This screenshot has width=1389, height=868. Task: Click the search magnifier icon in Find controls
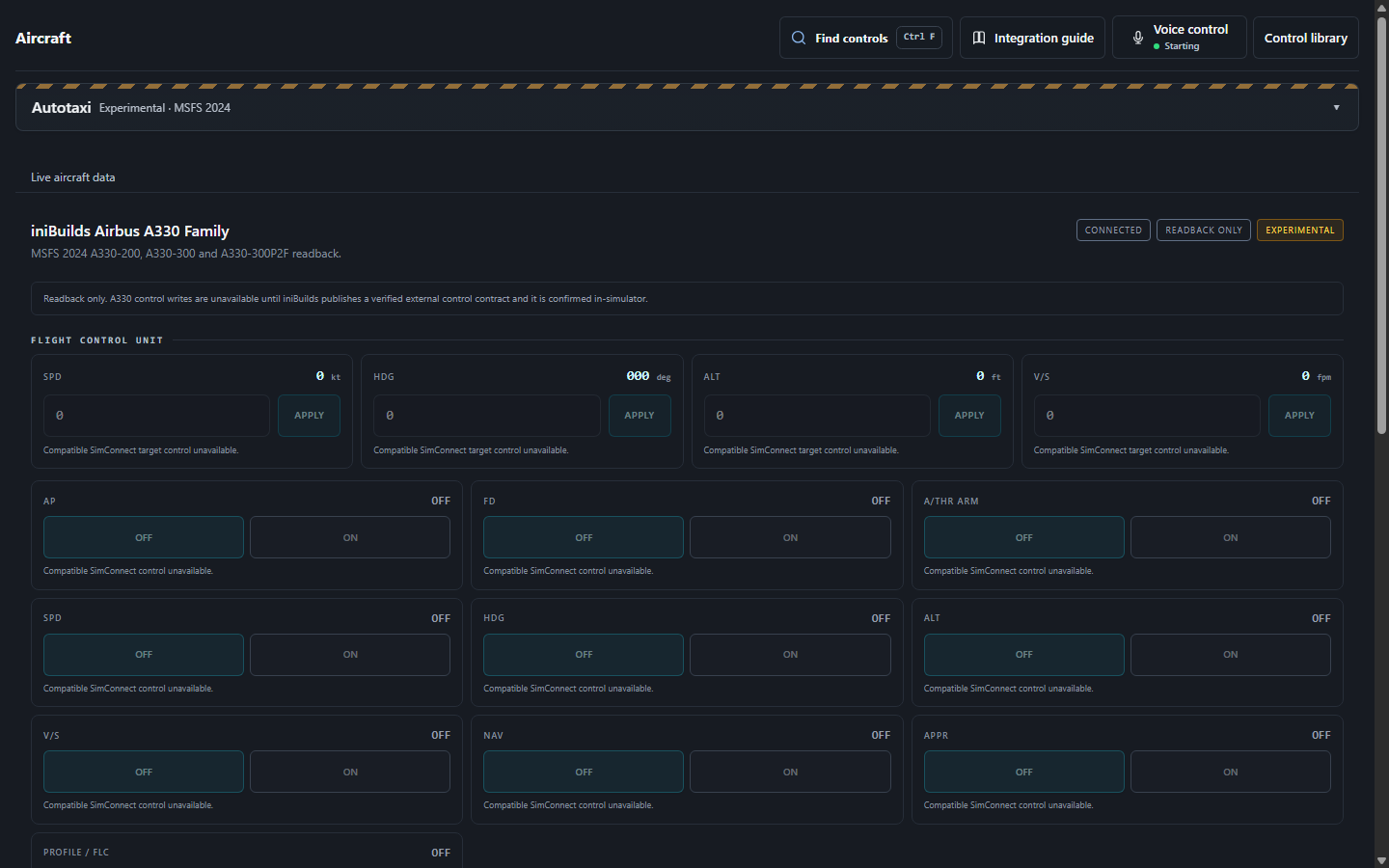(x=799, y=38)
